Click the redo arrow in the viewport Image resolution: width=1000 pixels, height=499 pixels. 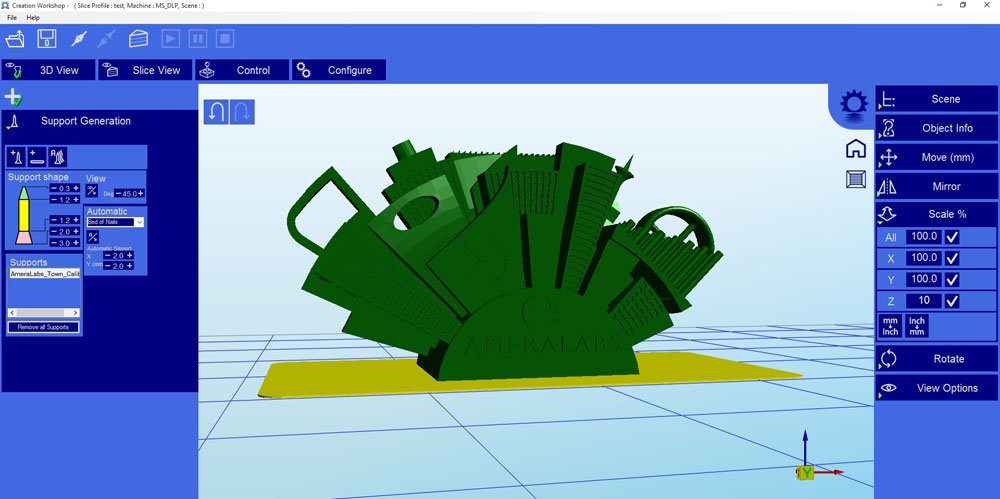242,112
